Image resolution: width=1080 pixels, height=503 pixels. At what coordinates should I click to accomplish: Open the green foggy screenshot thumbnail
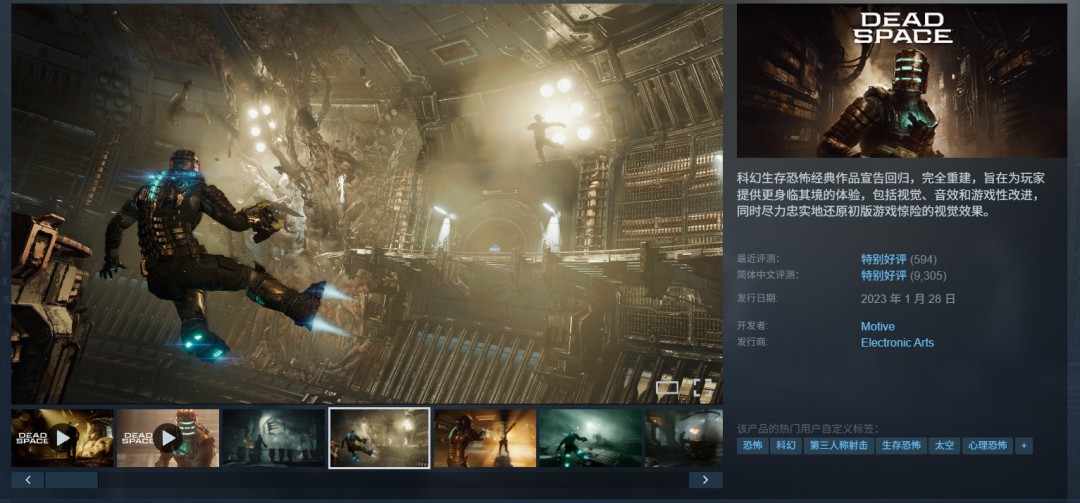590,437
